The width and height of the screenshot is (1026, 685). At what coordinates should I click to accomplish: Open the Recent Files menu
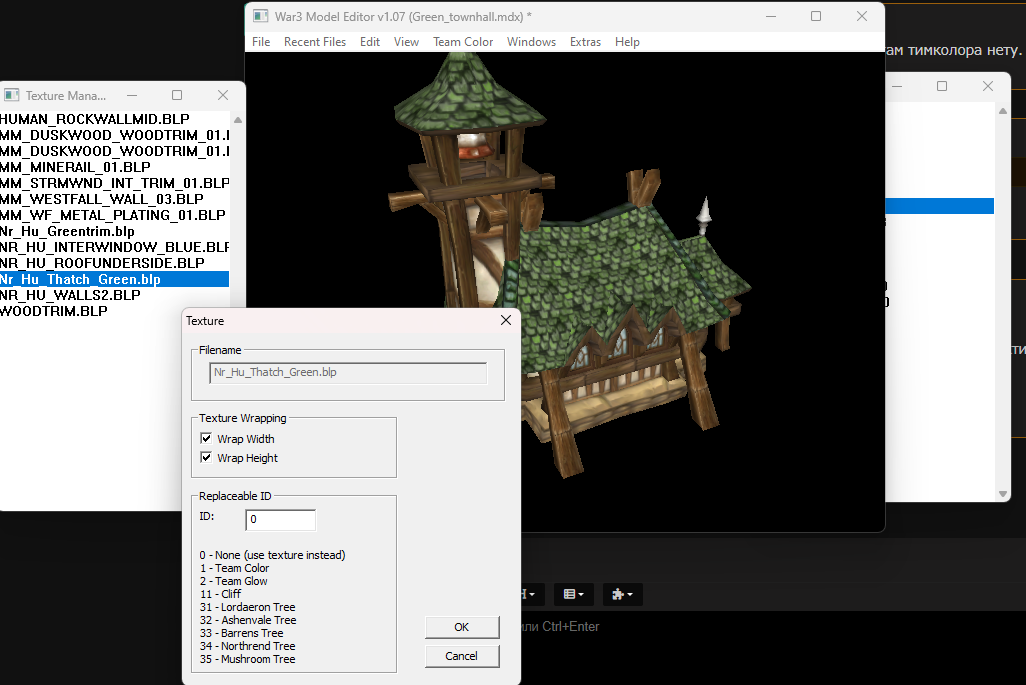pyautogui.click(x=315, y=42)
